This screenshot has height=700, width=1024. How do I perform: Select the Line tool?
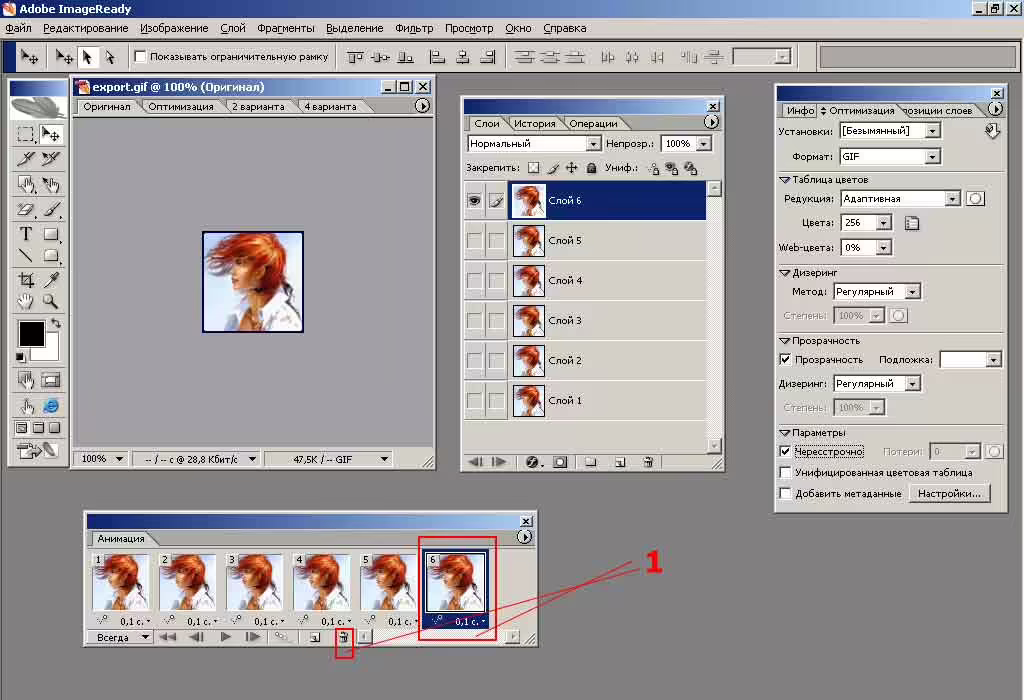[x=25, y=255]
